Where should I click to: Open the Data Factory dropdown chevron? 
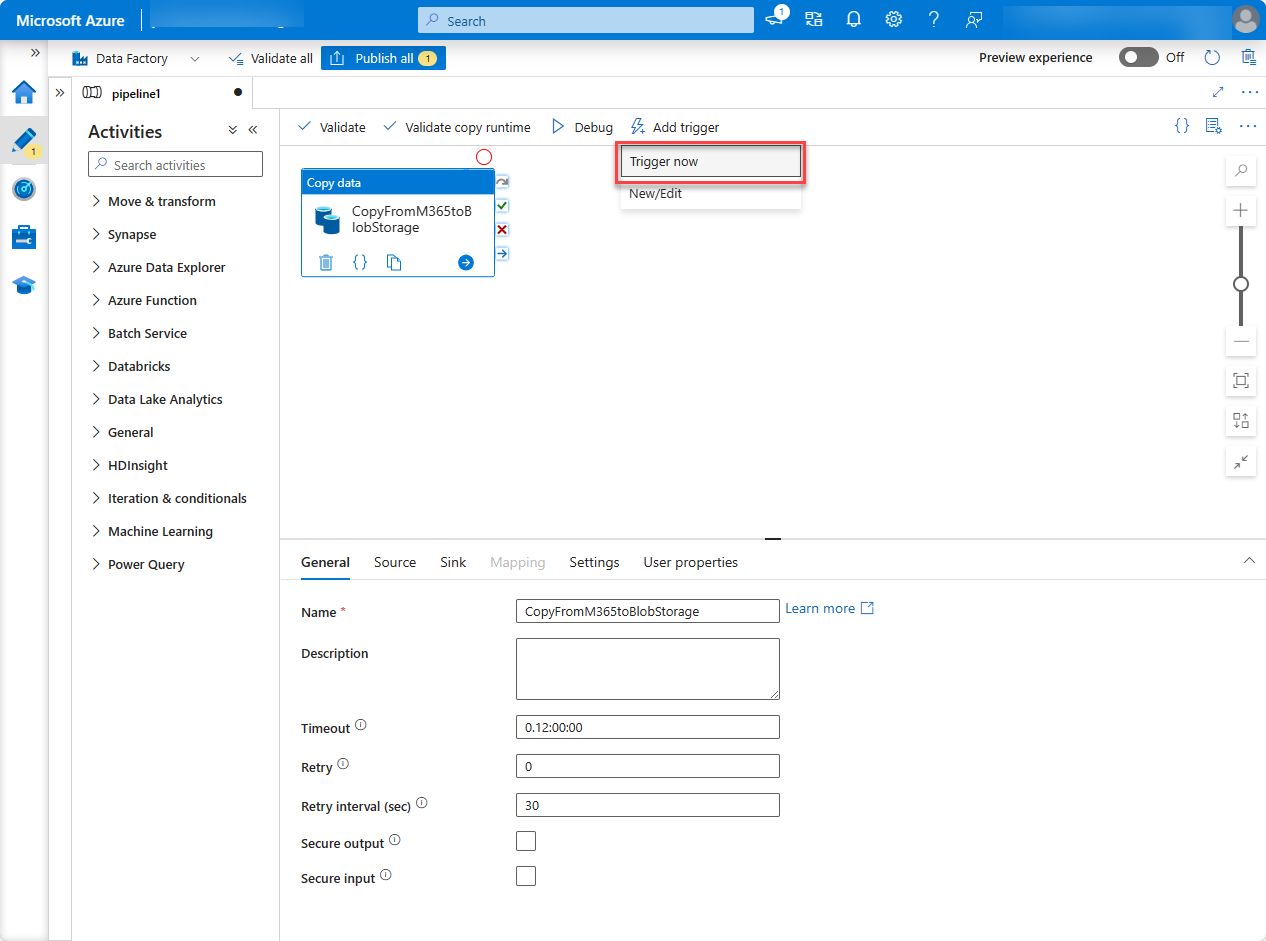[194, 58]
